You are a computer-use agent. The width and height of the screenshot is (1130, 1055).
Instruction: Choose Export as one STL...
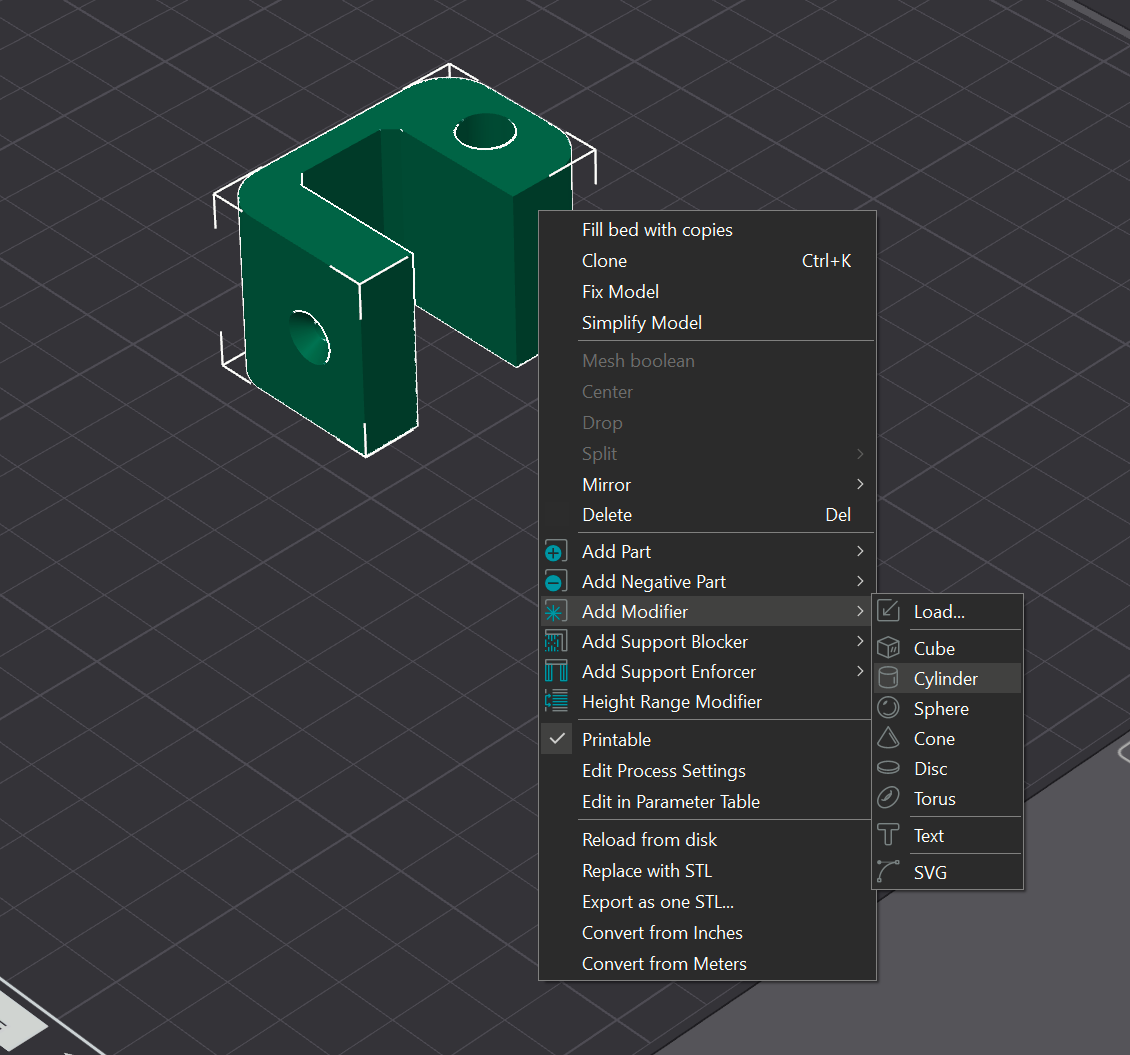pyautogui.click(x=708, y=902)
